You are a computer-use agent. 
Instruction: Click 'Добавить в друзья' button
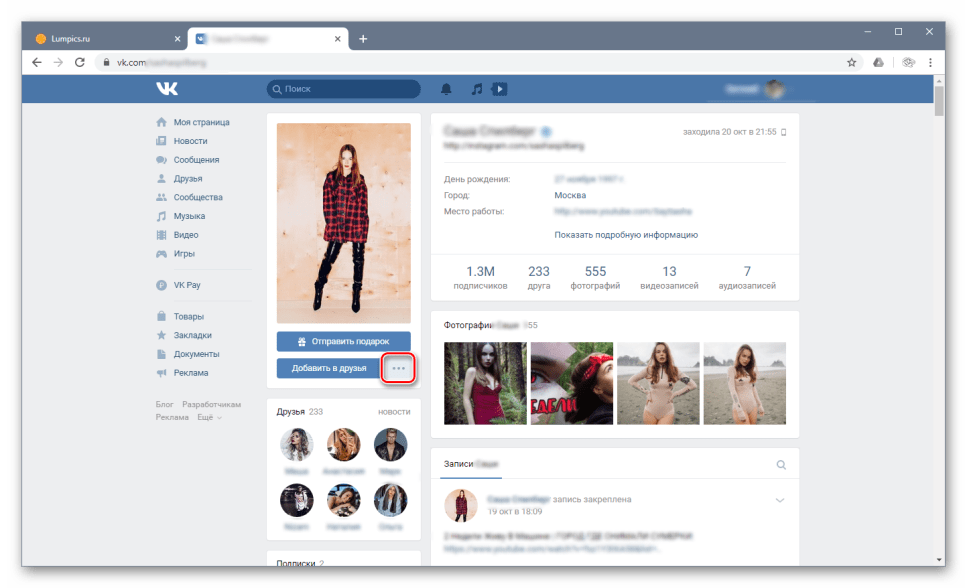(x=329, y=368)
